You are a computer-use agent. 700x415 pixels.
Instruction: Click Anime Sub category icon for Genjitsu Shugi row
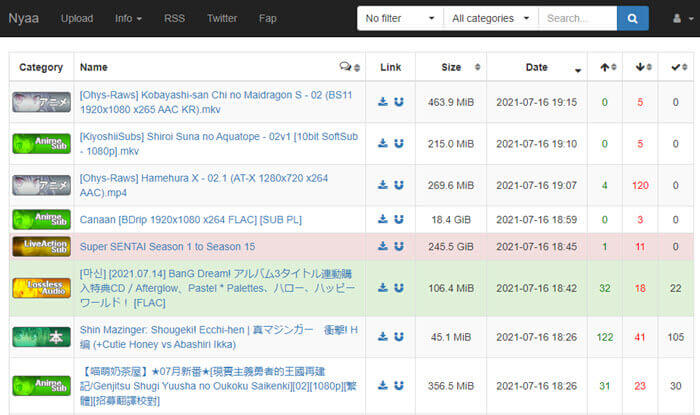point(42,386)
